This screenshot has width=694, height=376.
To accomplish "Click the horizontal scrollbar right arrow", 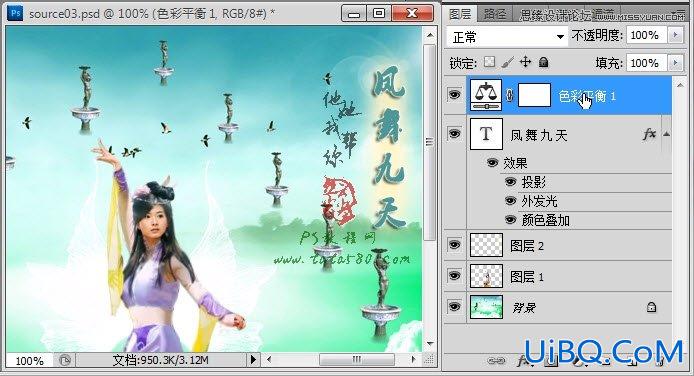I will tap(414, 360).
